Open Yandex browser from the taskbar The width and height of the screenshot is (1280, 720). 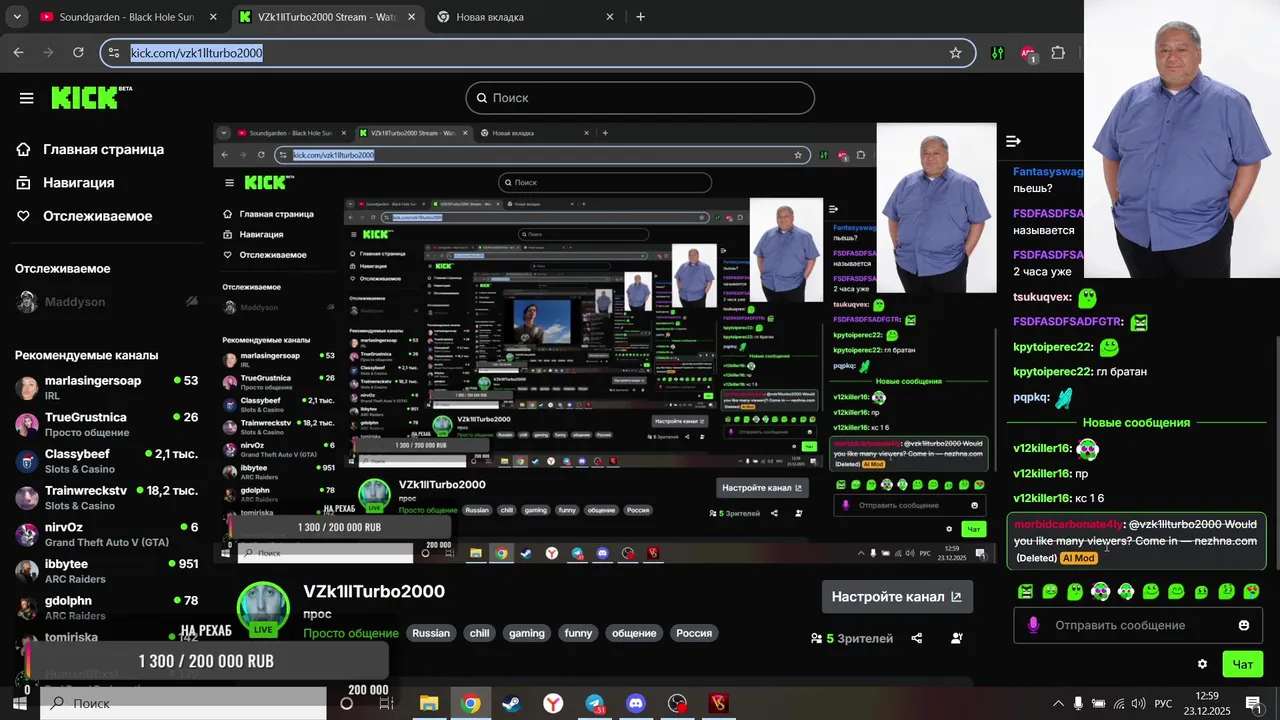pos(553,704)
